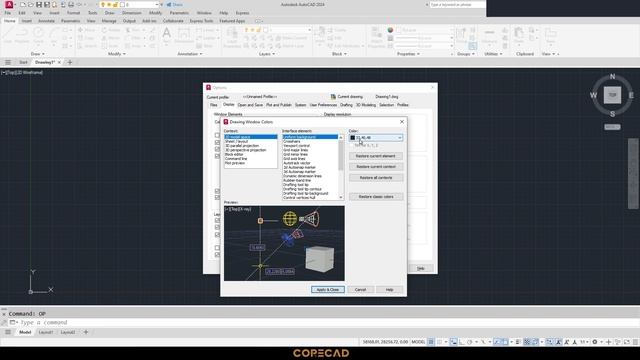The image size is (640, 360).
Task: Click Restore all contexts button
Action: click(376, 178)
